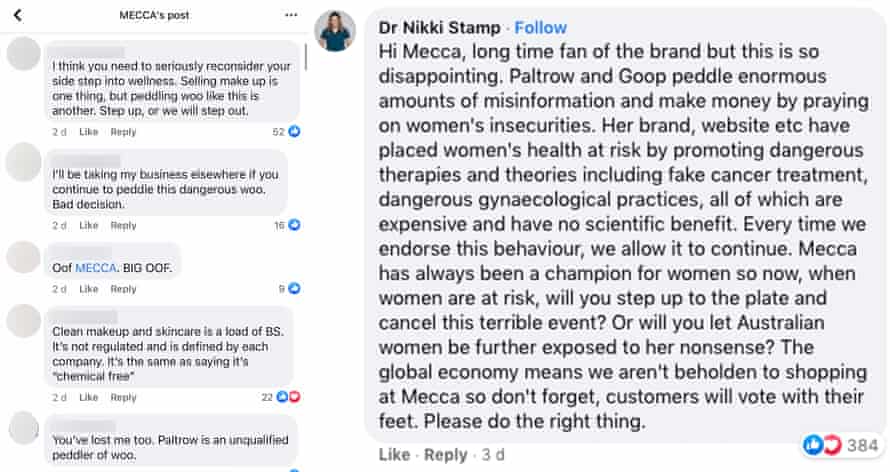This screenshot has width=890, height=472.
Task: Open the three-dots menu on MECCA's post
Action: [x=290, y=15]
